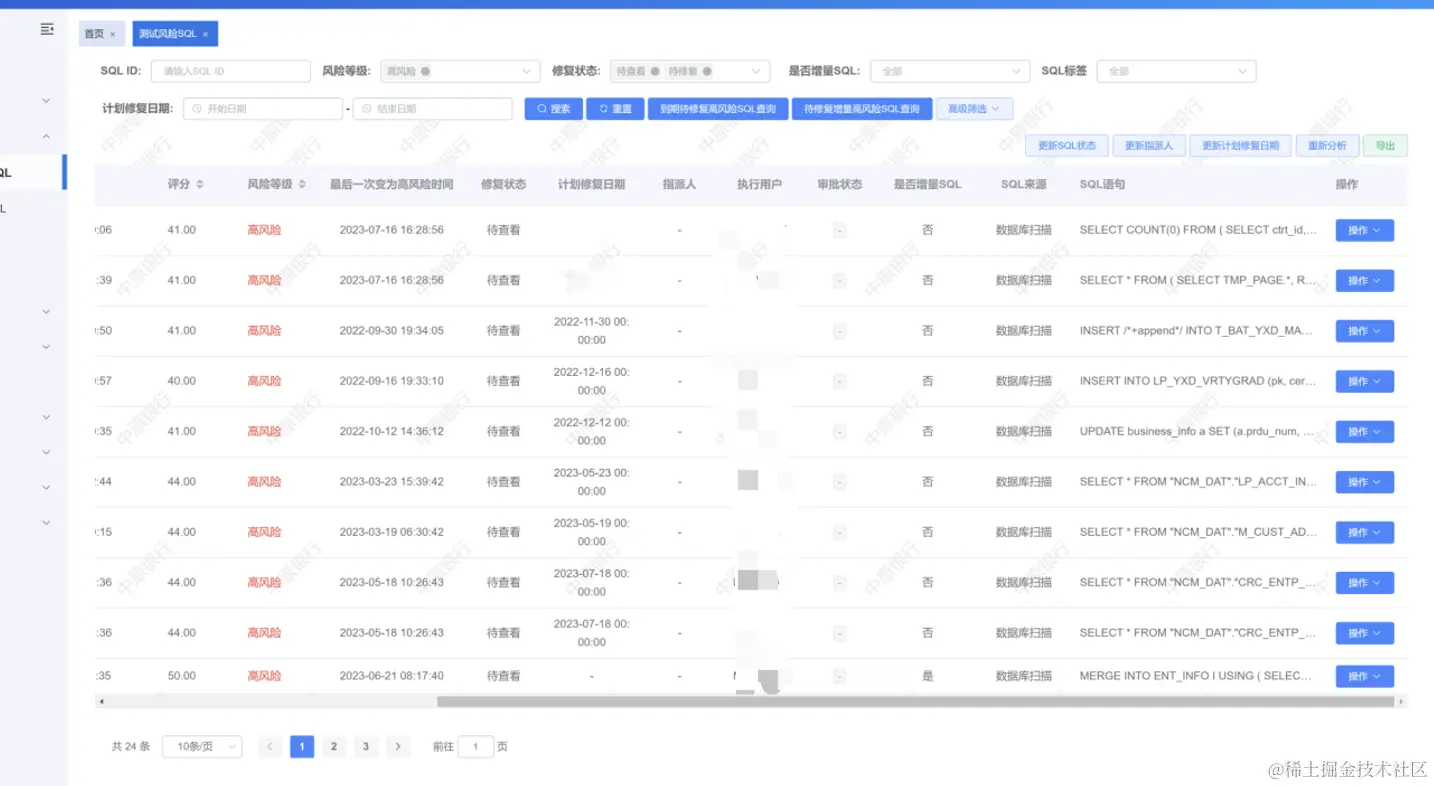Click the 是 value in 是否增量SQL column
This screenshot has width=1434, height=786.
[928, 676]
